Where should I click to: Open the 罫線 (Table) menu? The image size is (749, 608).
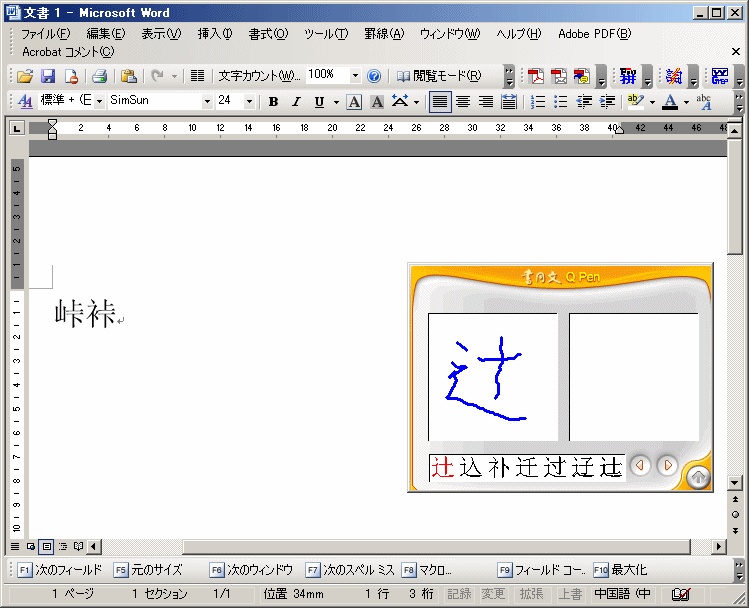[x=383, y=33]
